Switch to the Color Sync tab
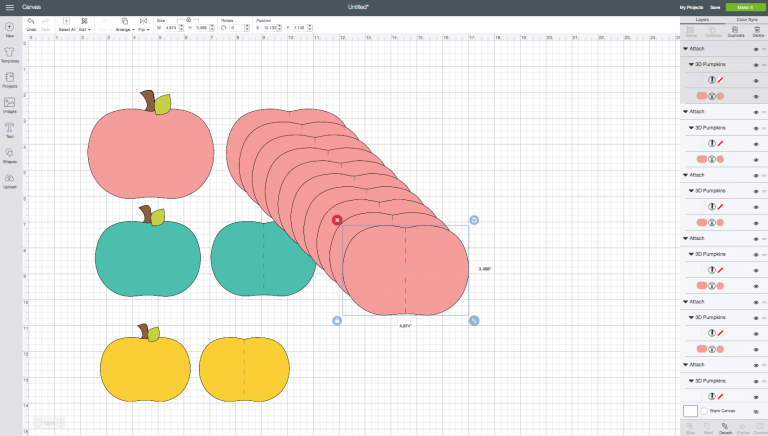Image resolution: width=768 pixels, height=436 pixels. point(746,20)
